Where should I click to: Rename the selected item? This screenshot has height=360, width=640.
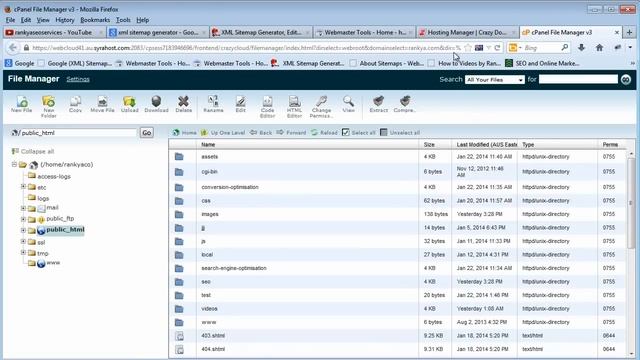point(213,104)
